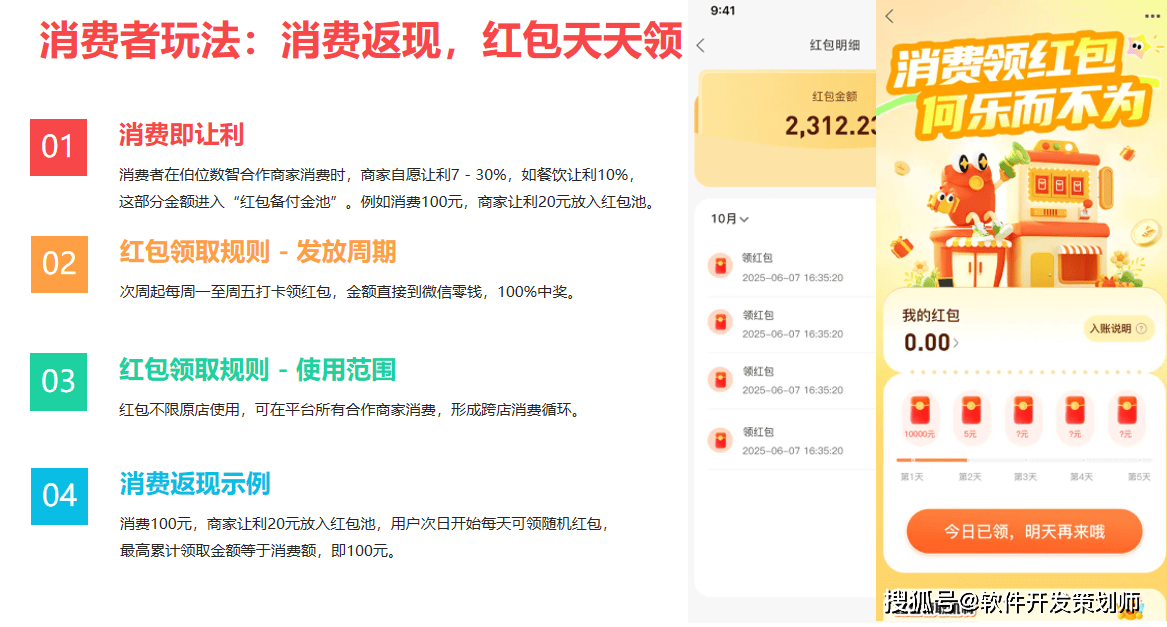Click the question mark beside 入账说明
This screenshot has width=1167, height=627.
pos(1139,328)
